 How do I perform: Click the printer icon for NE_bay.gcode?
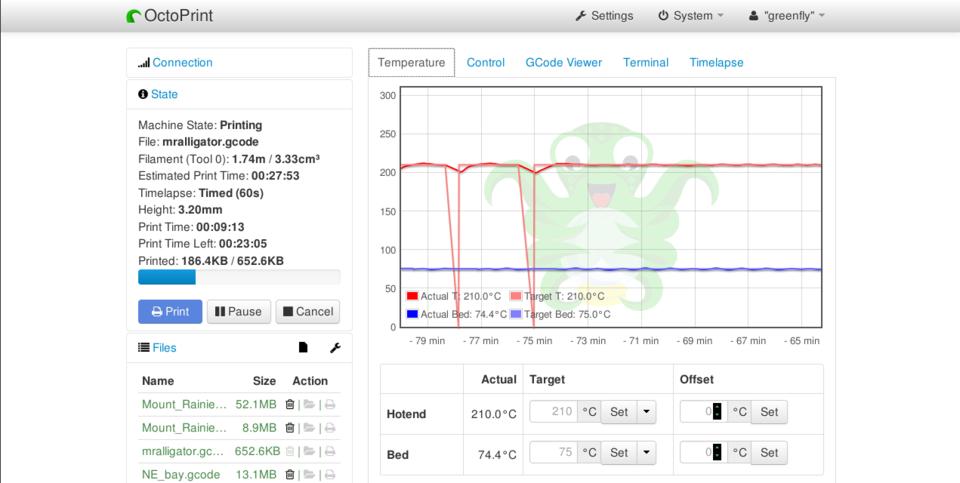pyautogui.click(x=330, y=474)
